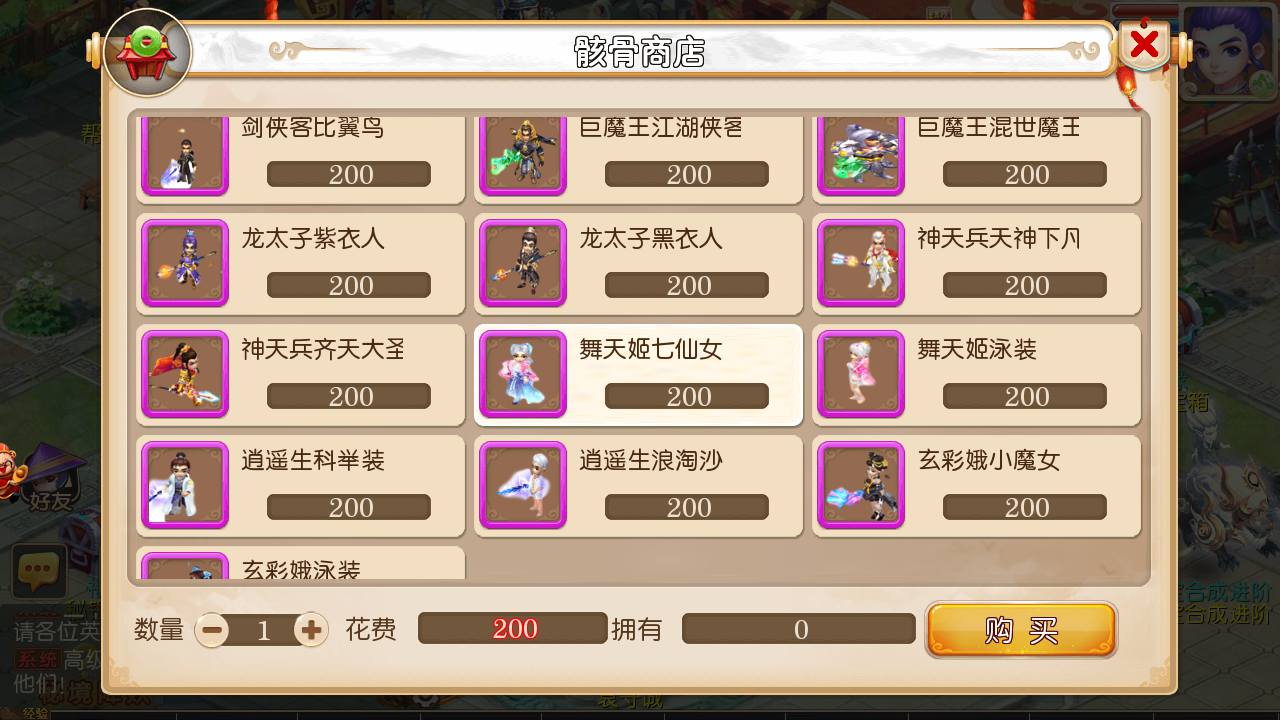The image size is (1280, 720).
Task: Click the minus quantity button
Action: 212,630
